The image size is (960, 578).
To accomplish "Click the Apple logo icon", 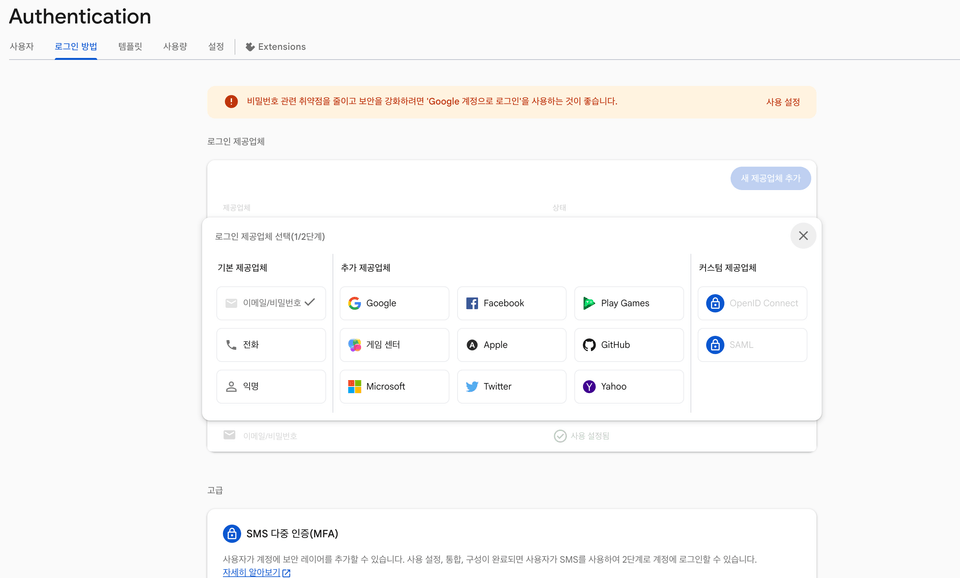I will tap(472, 345).
